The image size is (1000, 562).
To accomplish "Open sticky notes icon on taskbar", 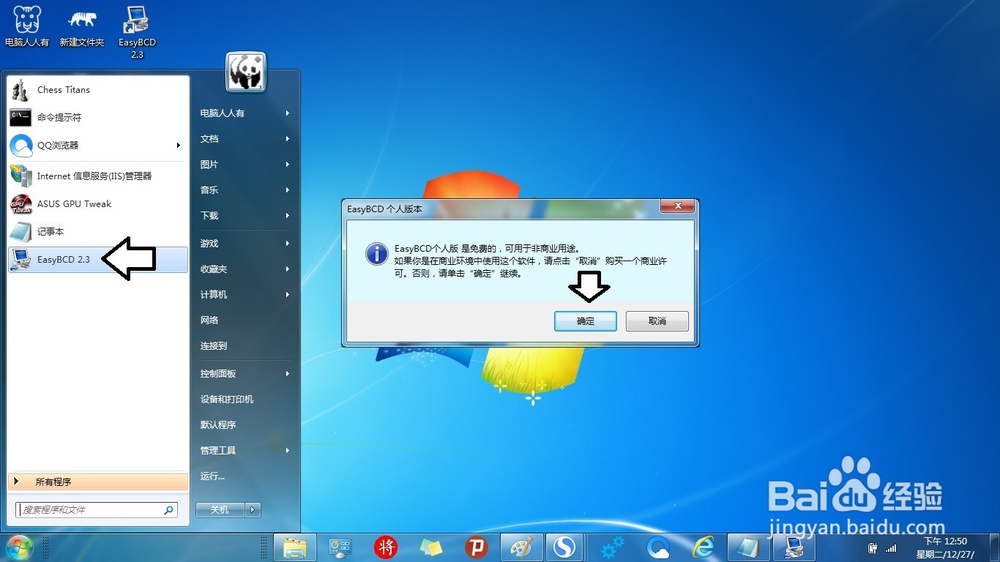I will (x=430, y=547).
